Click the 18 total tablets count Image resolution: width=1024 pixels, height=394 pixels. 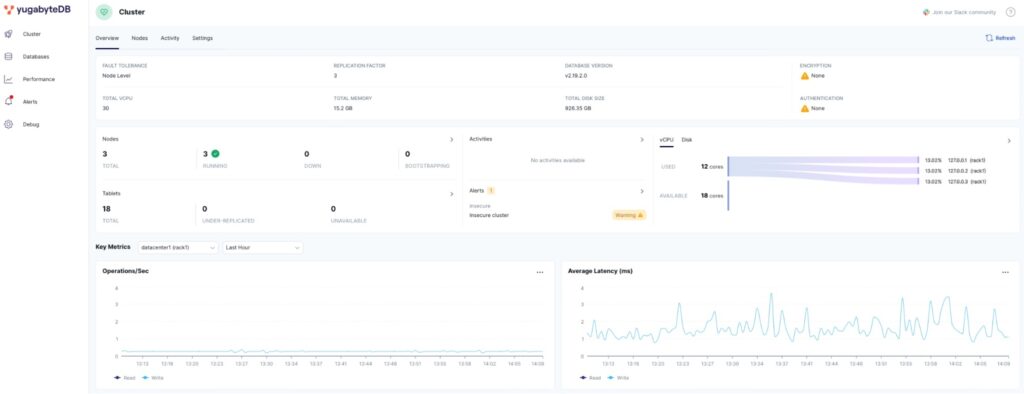(106, 209)
